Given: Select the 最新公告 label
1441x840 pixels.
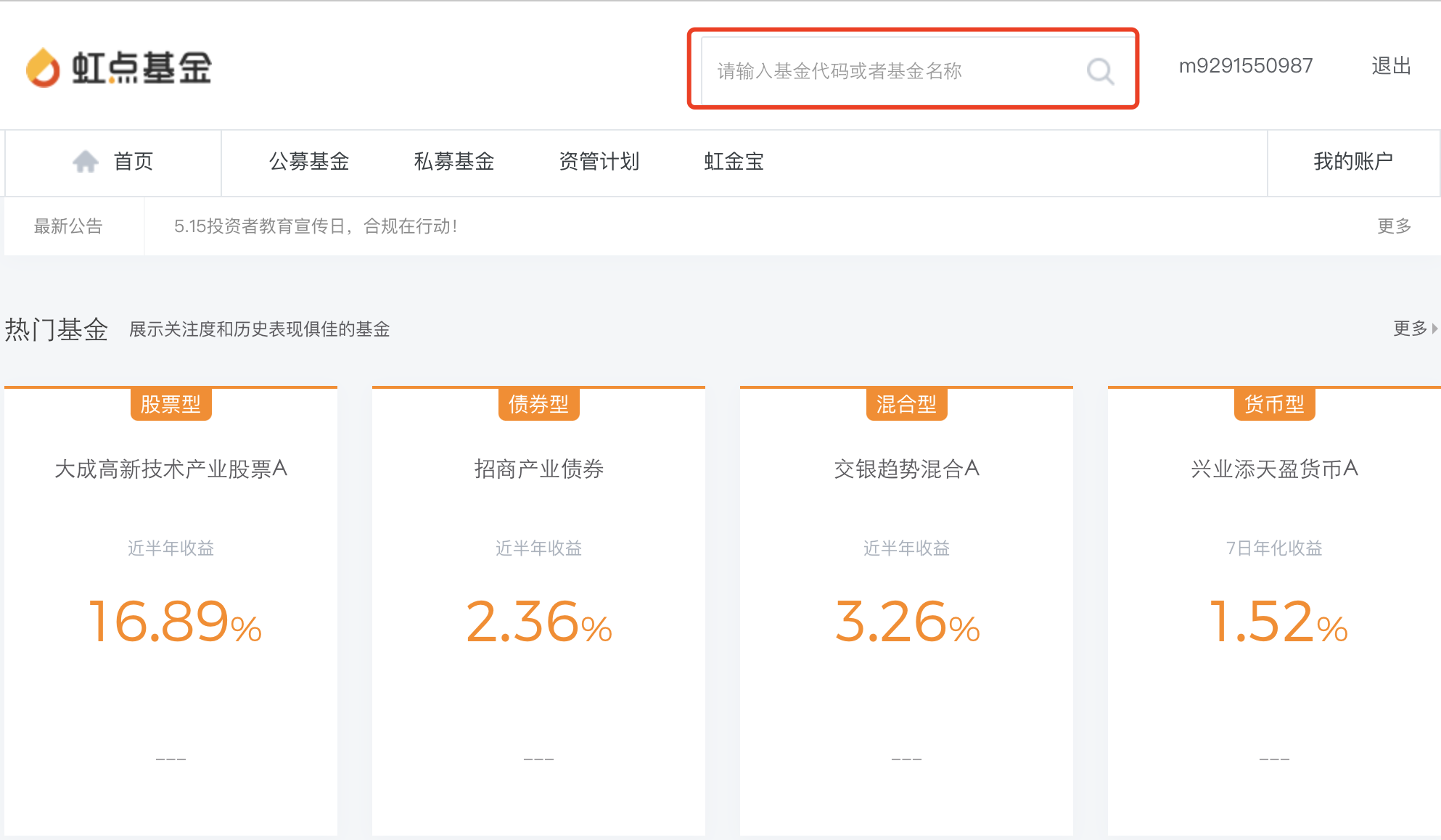Looking at the screenshot, I should 68,226.
